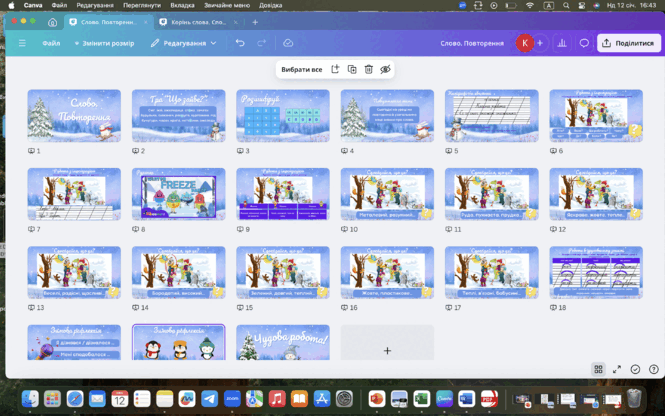Open the Файл menu in Canva toolbar
The width and height of the screenshot is (665, 416).
[x=51, y=43]
